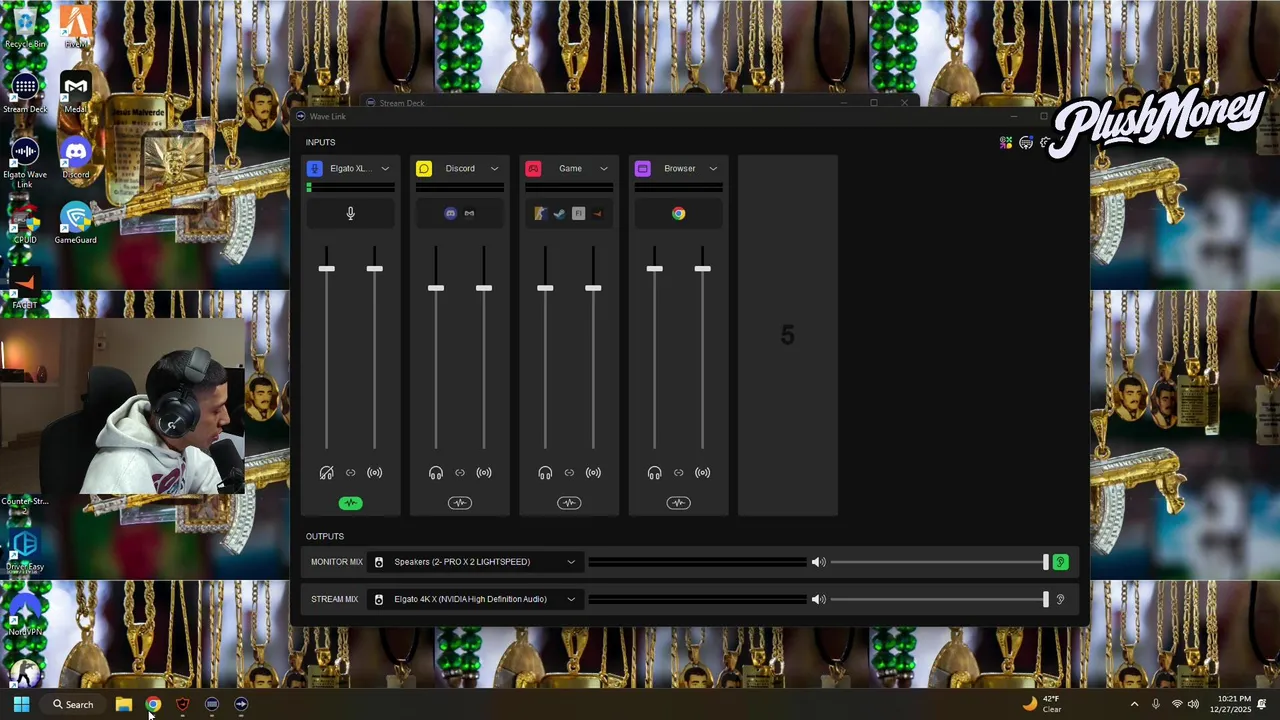Screen dimensions: 1280x720
Task: Click the microphone source tile in Elgato channel
Action: tap(350, 213)
